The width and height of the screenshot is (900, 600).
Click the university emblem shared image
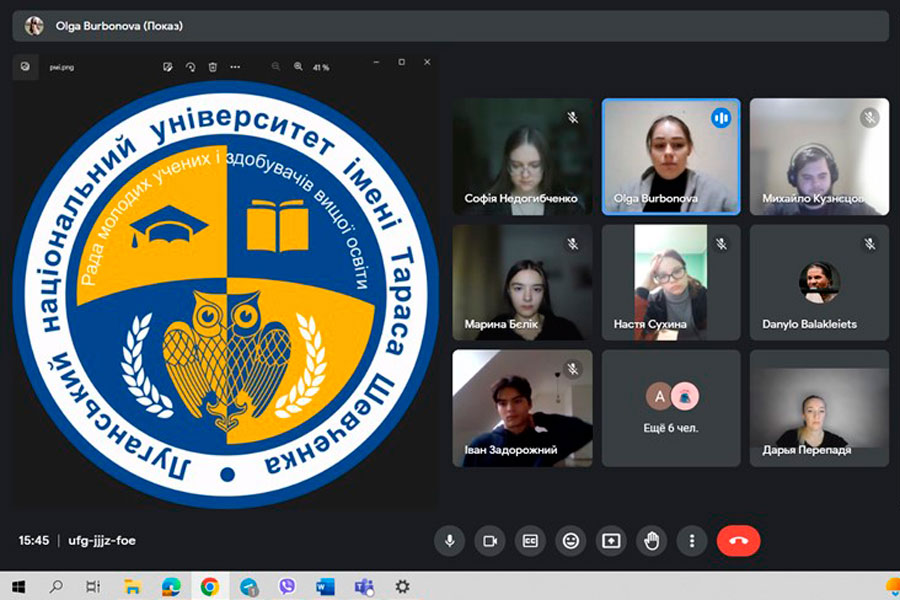click(226, 294)
